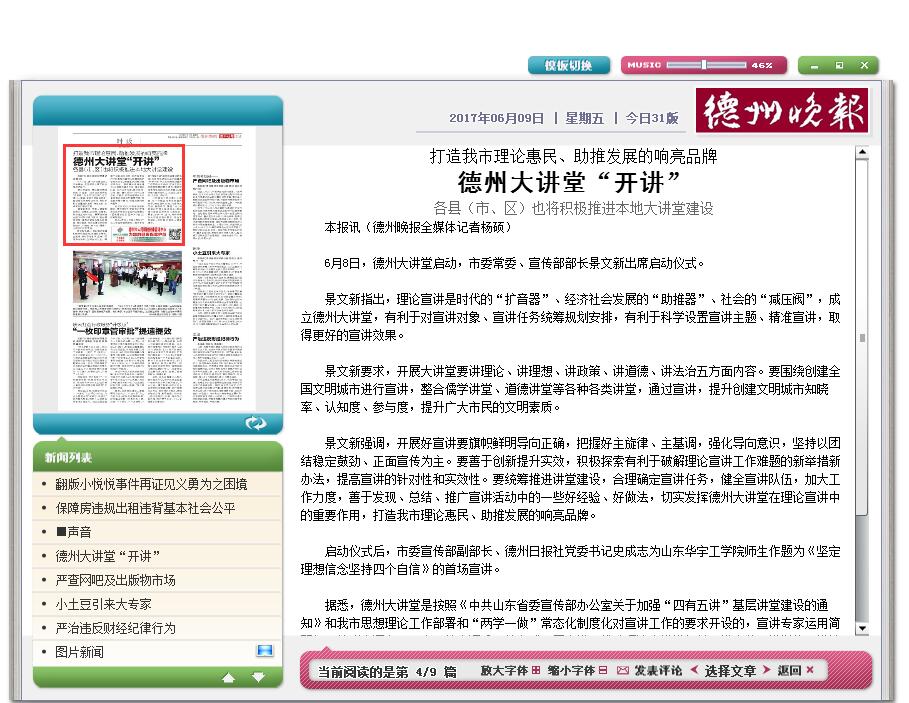Select 严查网吧及出版物市场 in news list
The height and width of the screenshot is (703, 909).
coord(115,580)
